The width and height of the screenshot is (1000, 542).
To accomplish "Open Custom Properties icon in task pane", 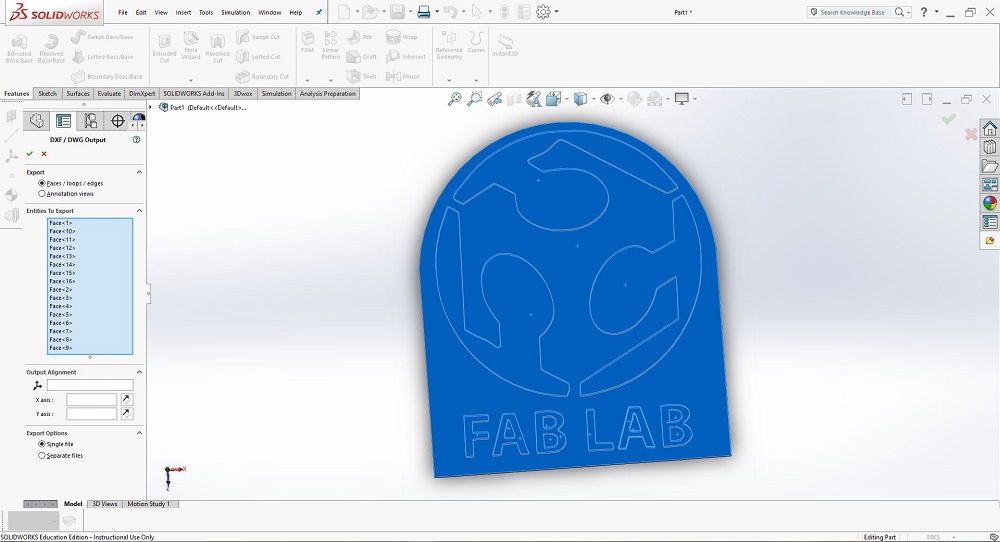I will pos(989,222).
